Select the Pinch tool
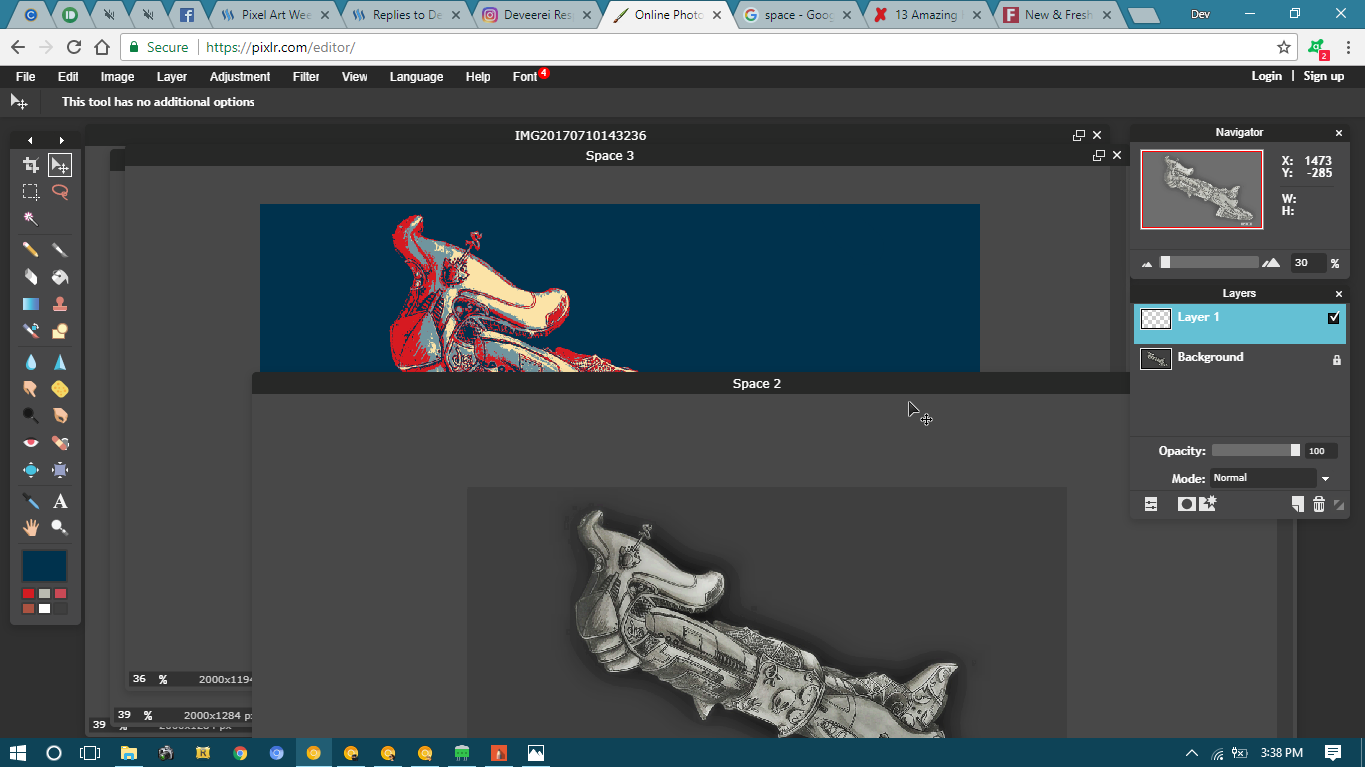The height and width of the screenshot is (767, 1365). (60, 470)
